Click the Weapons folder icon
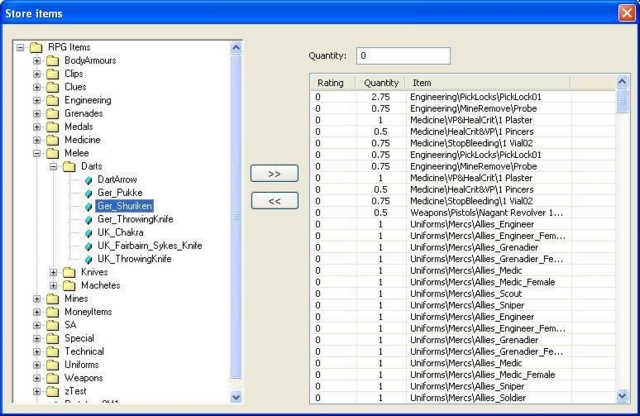Viewport: 640px width, 416px height. [52, 378]
